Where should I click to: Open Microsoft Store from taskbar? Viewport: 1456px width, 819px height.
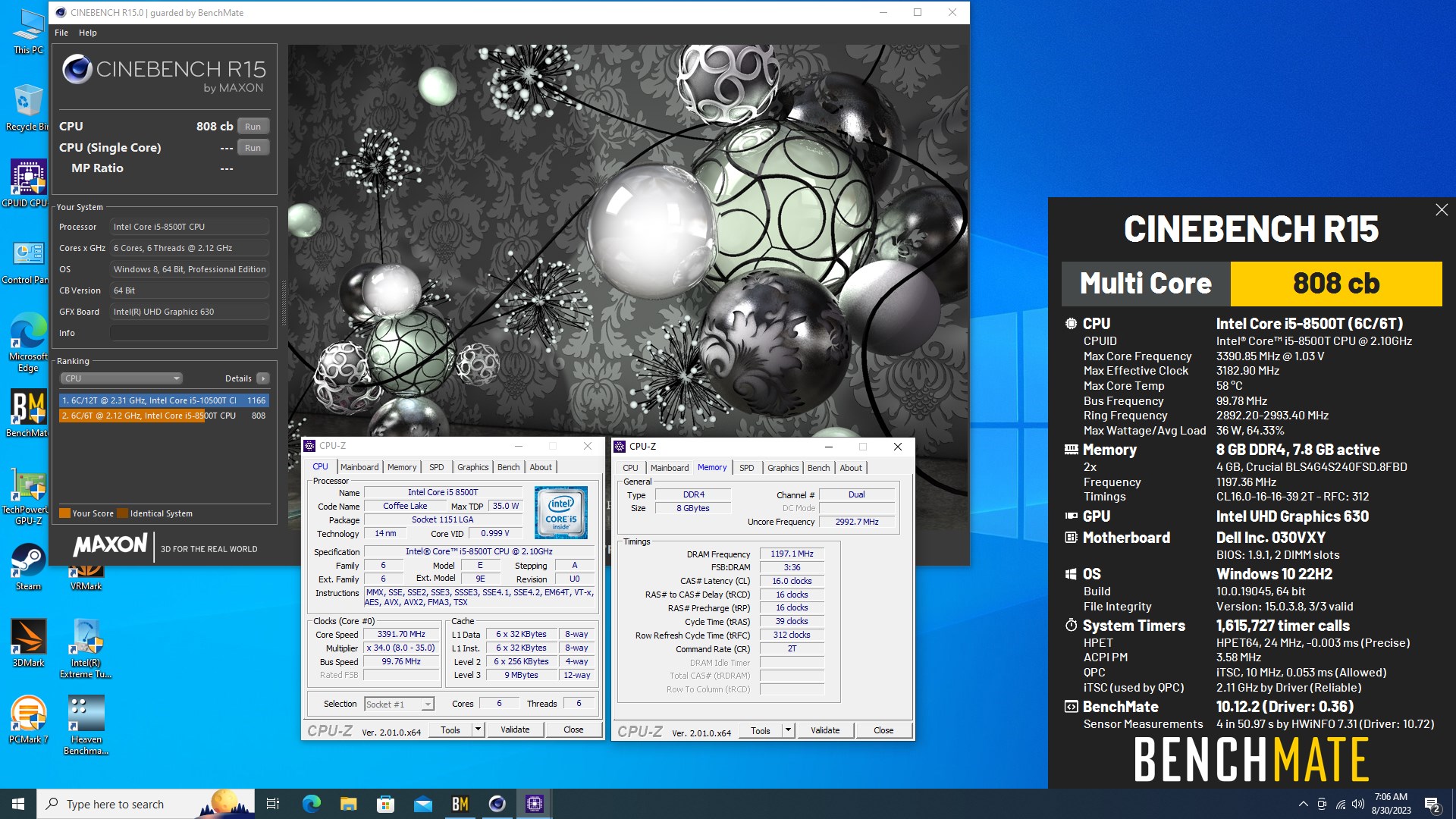pyautogui.click(x=385, y=804)
